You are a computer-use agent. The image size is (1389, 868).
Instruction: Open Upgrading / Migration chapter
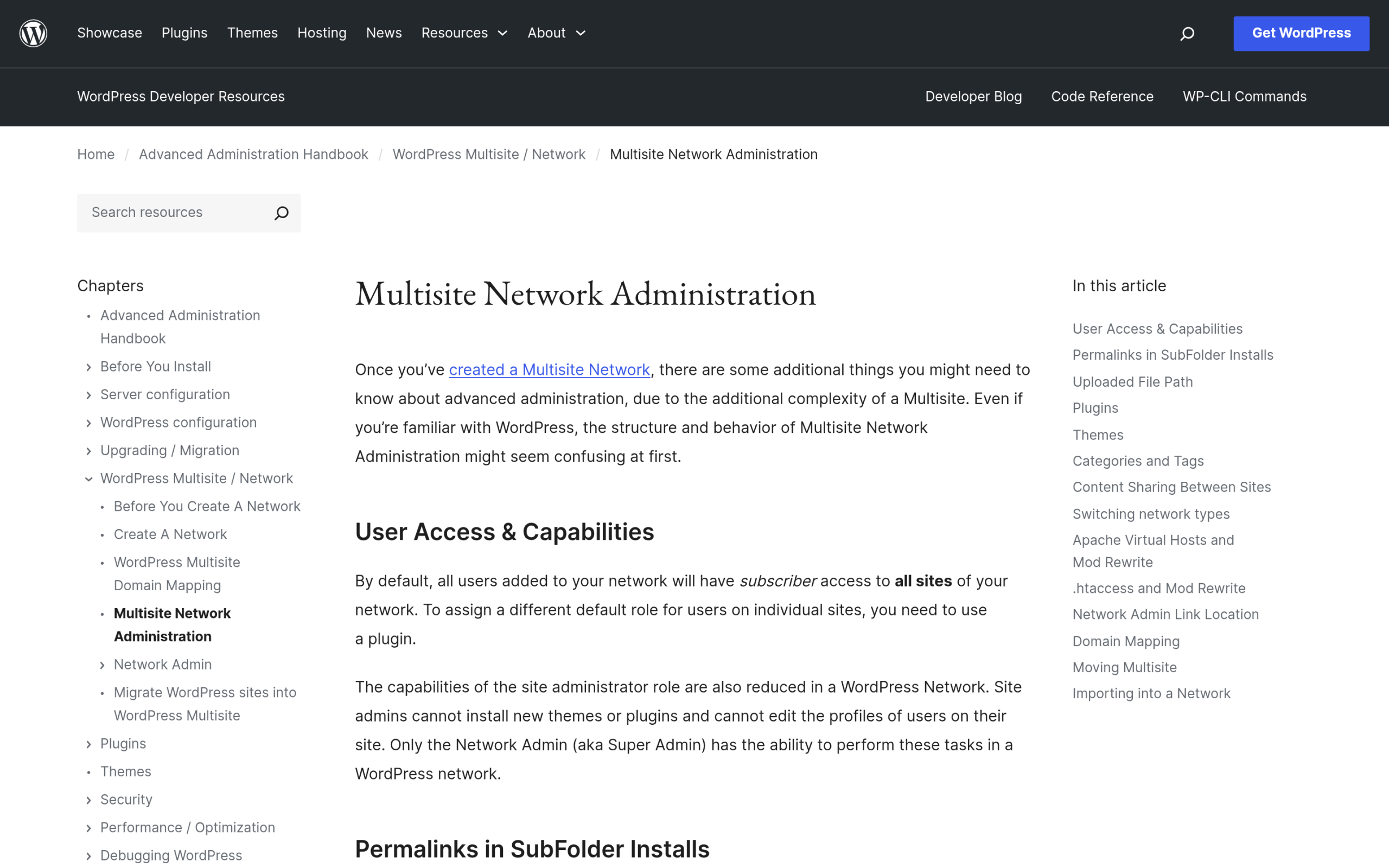[170, 451]
